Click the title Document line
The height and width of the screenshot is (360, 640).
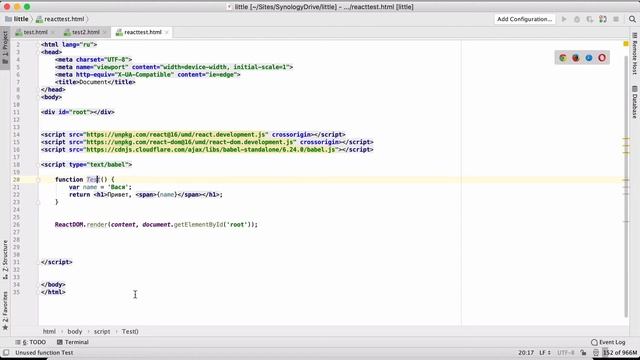[x=95, y=82]
